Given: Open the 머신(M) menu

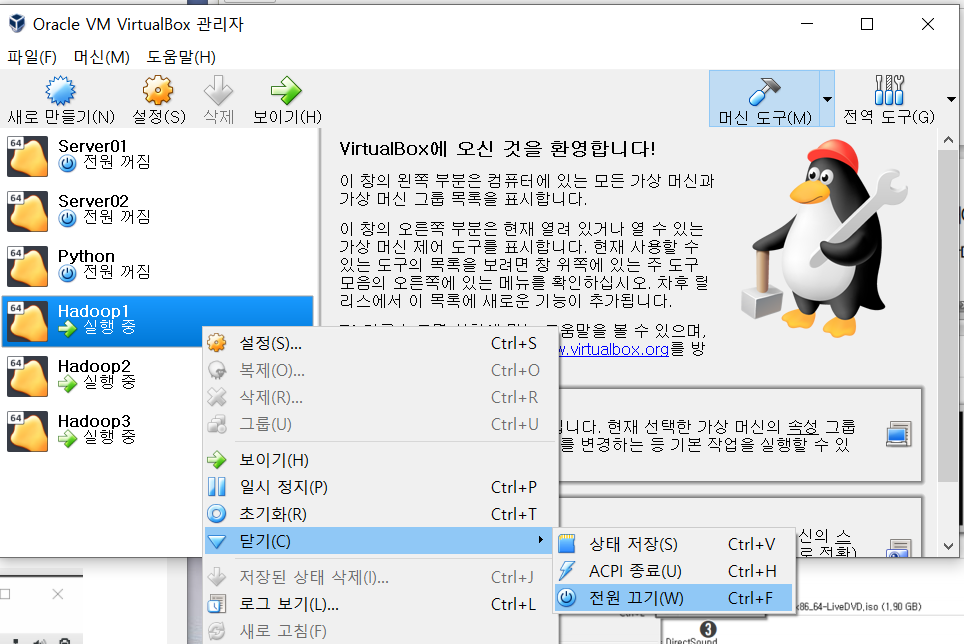Looking at the screenshot, I should [x=101, y=57].
